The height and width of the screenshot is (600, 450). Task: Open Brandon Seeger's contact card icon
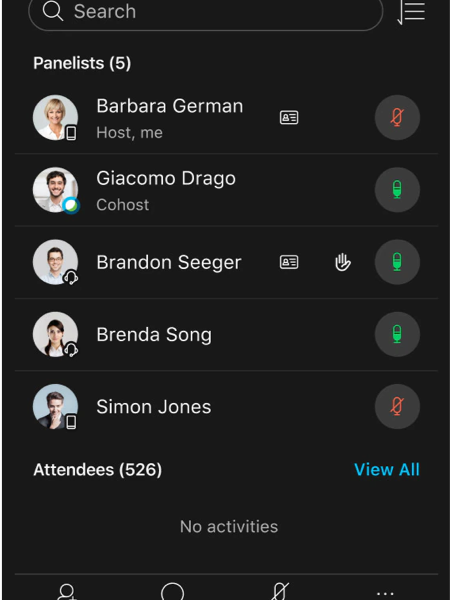tap(289, 262)
